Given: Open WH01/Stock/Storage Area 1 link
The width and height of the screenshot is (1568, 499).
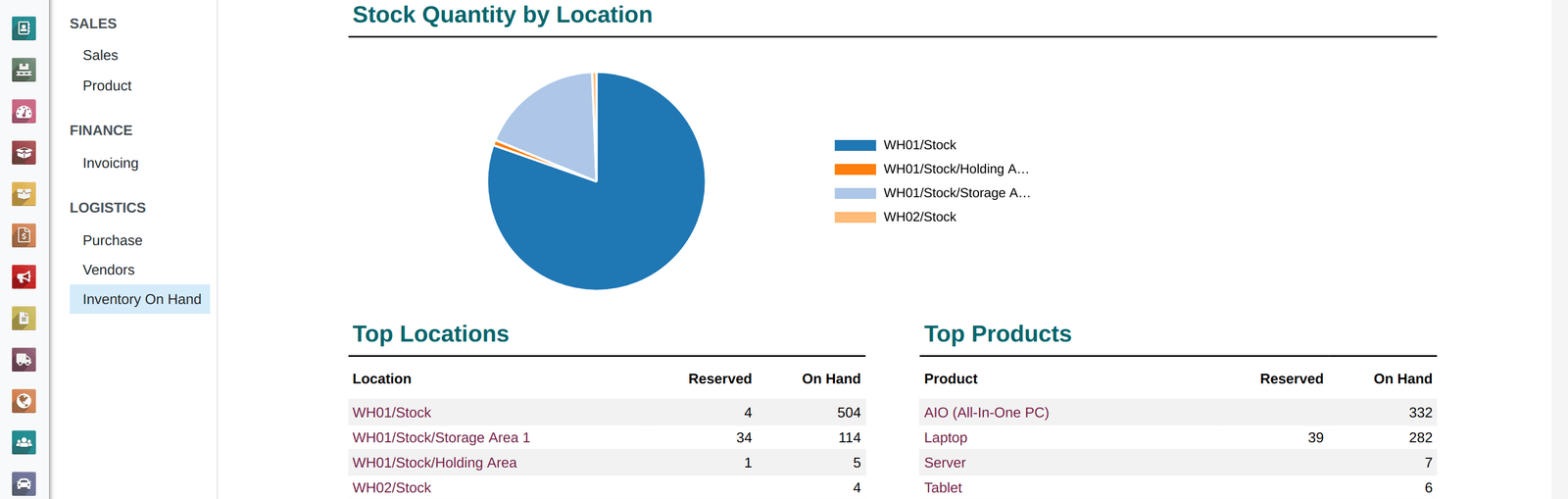Looking at the screenshot, I should coord(441,438).
